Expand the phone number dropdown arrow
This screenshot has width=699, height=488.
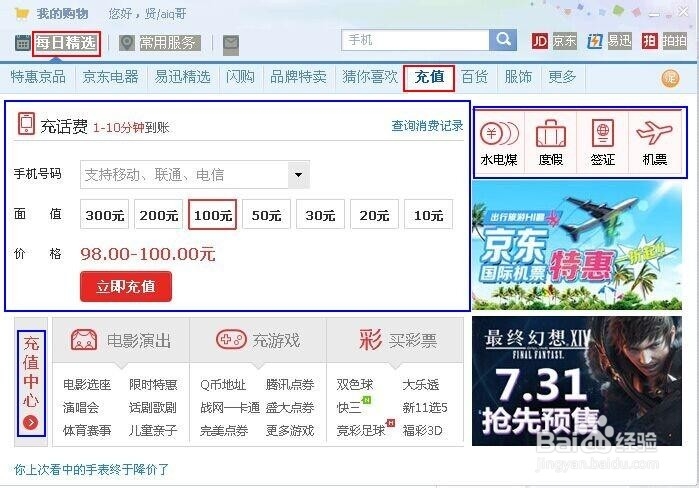coord(299,175)
